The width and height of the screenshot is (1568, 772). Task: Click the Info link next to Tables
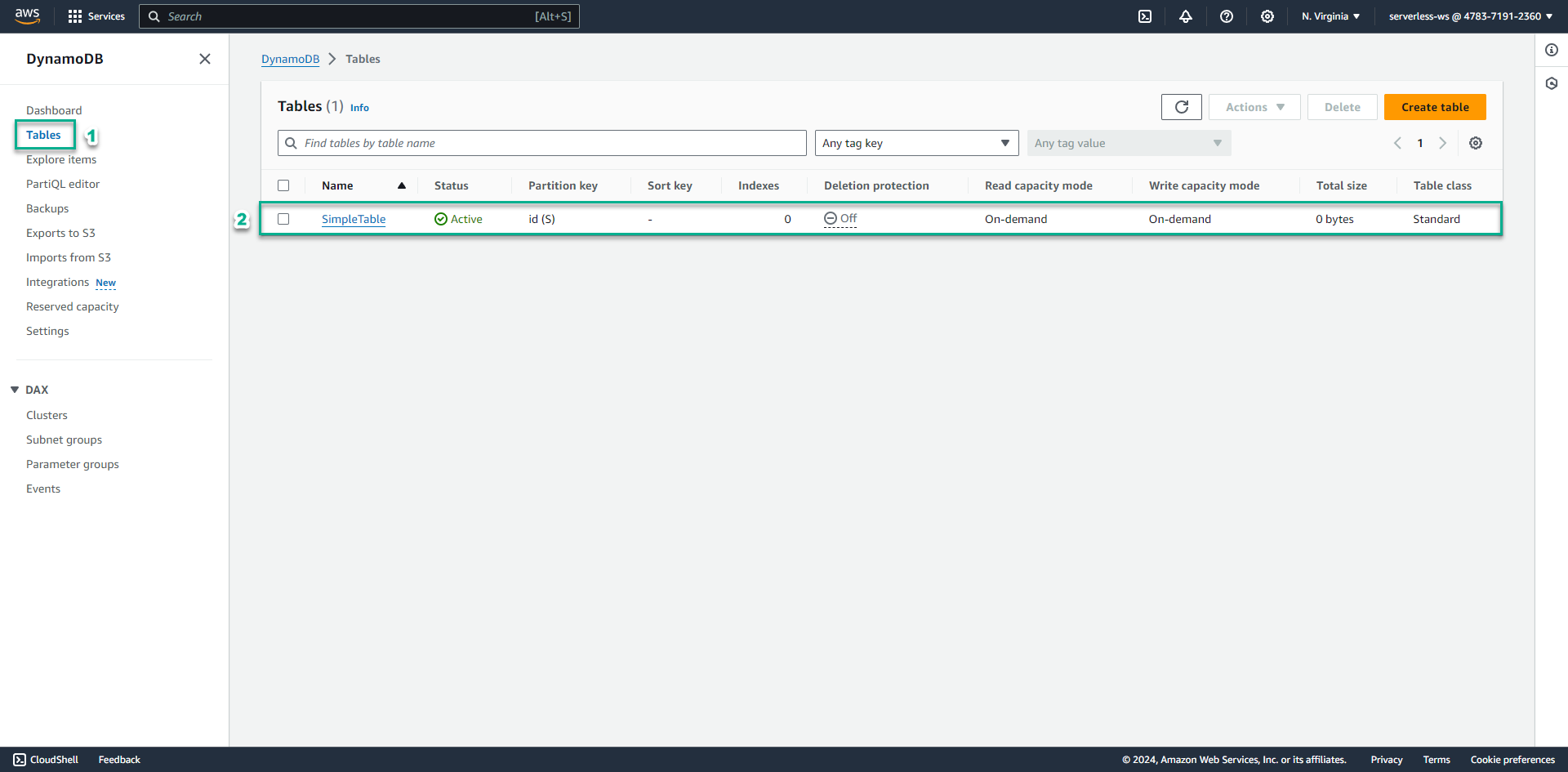click(359, 108)
